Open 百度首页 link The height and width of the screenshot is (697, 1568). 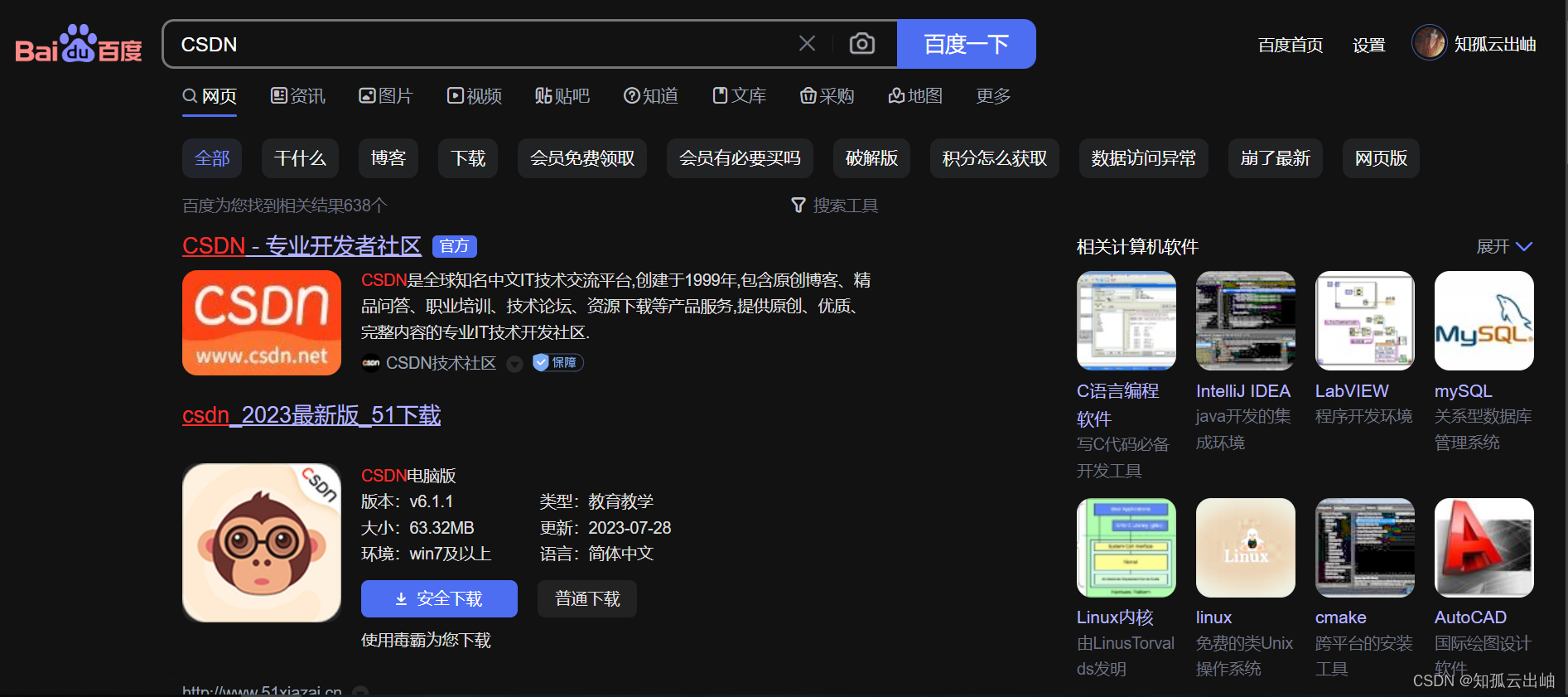1290,45
